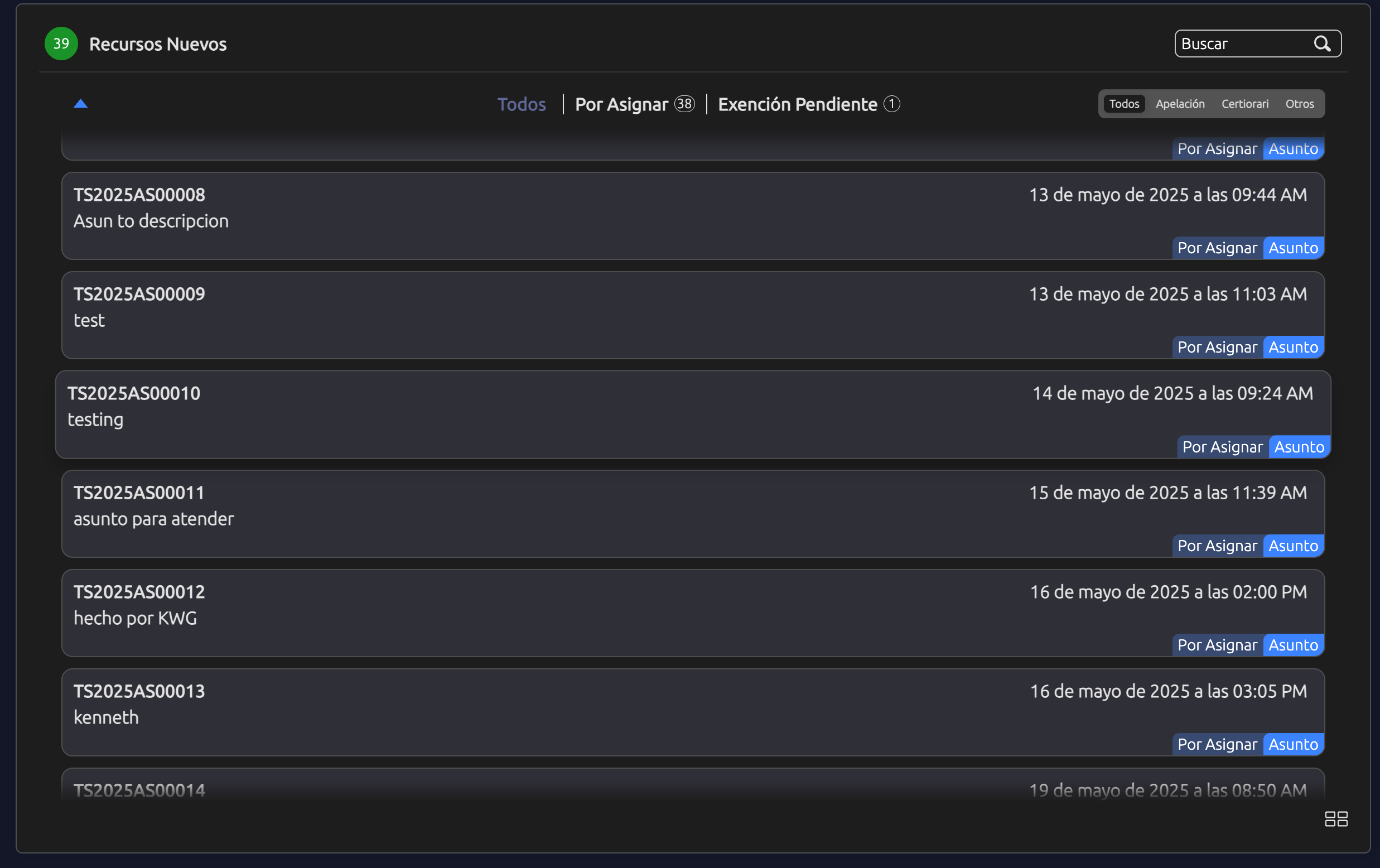
Task: Click the green 39 count badge
Action: (61, 44)
